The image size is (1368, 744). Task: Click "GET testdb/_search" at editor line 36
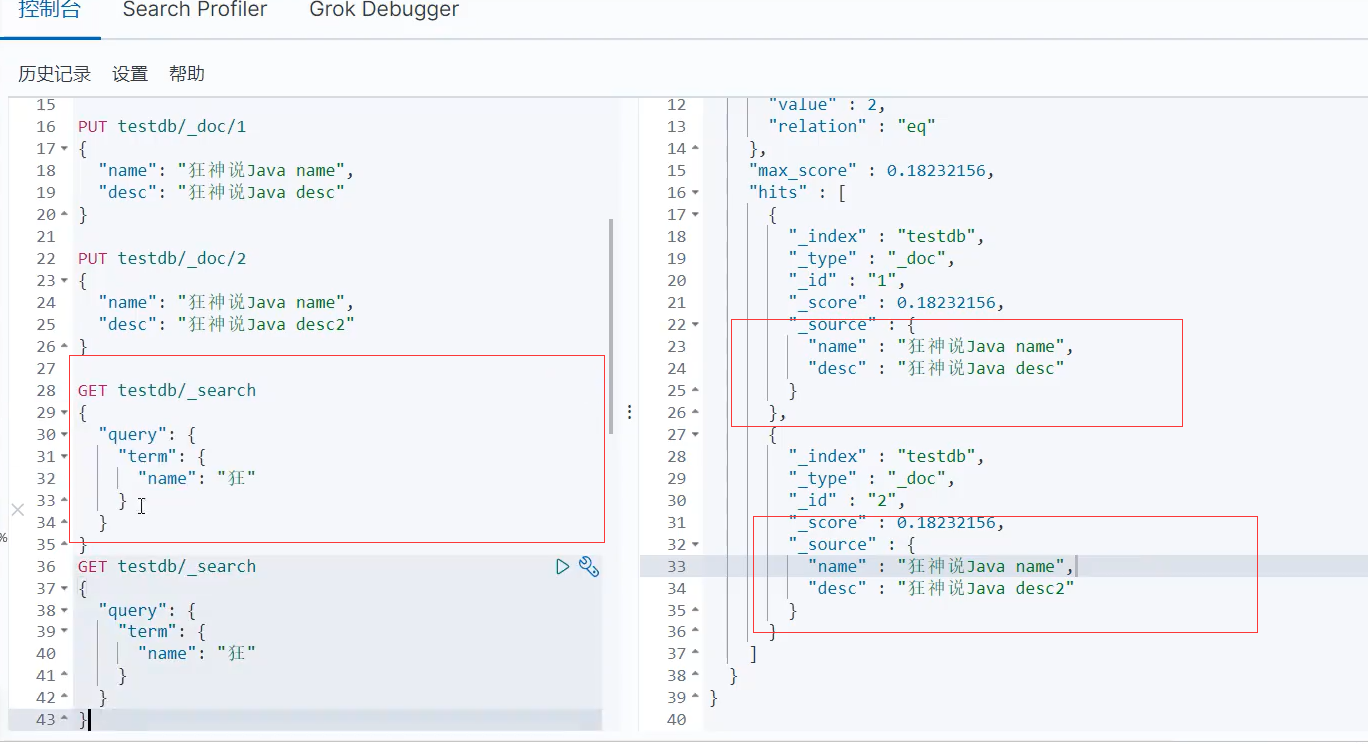pos(167,567)
